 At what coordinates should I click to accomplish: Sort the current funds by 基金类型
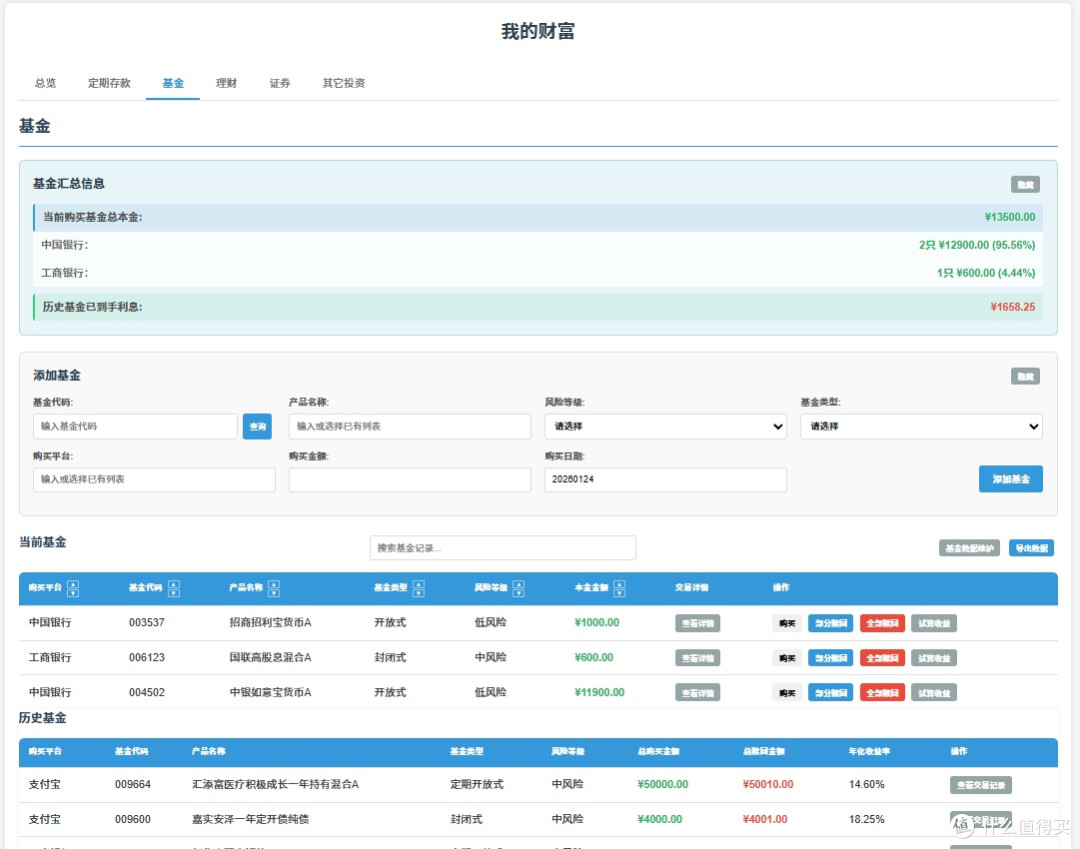click(x=419, y=588)
